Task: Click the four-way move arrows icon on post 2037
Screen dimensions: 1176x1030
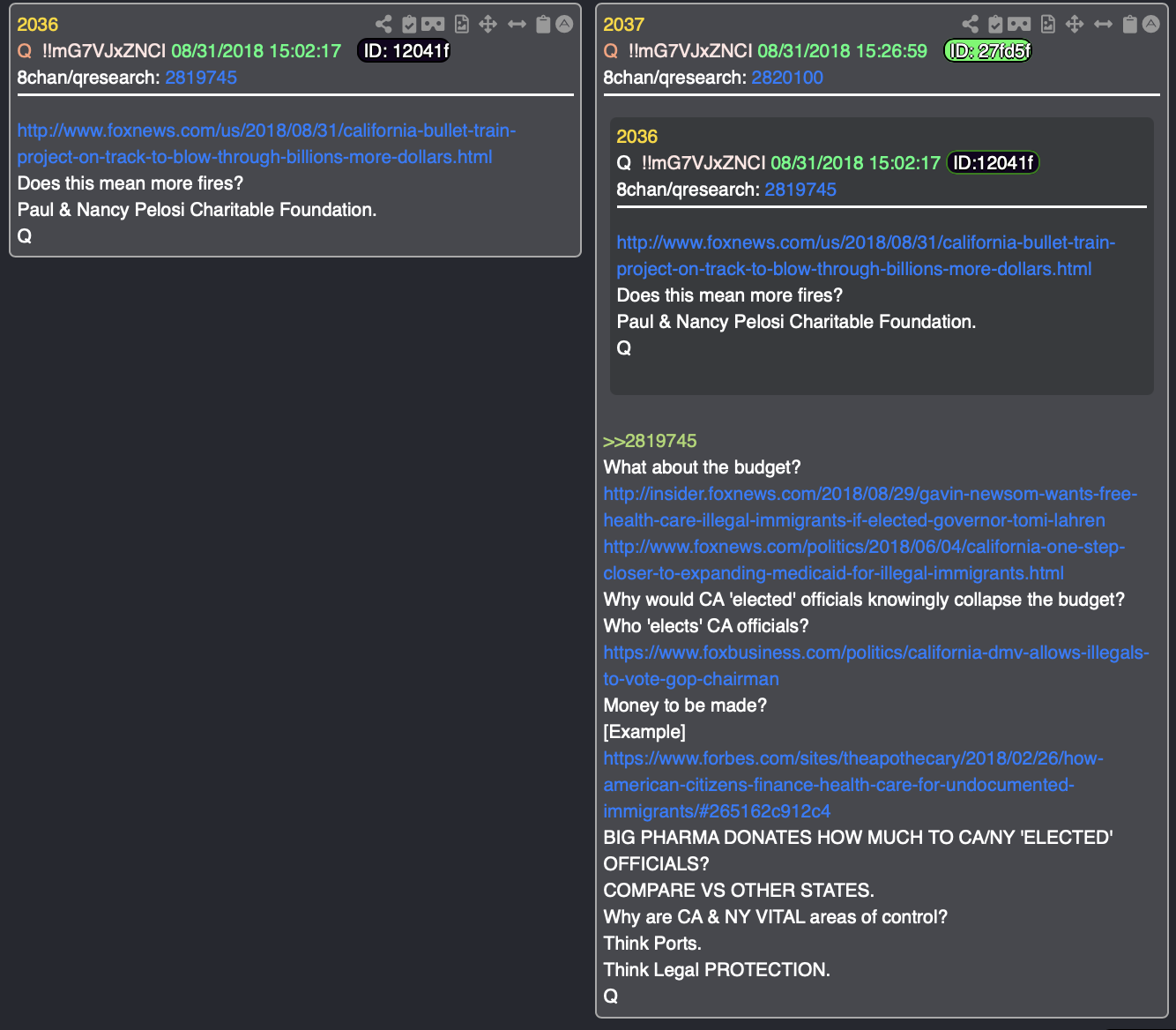Action: click(x=1074, y=25)
